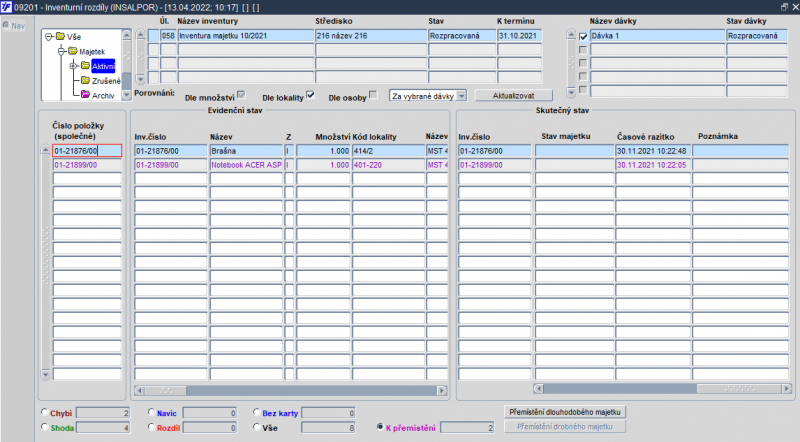Collapse the Vše tree node
Screen dimensions: 800x442
(x=49, y=37)
